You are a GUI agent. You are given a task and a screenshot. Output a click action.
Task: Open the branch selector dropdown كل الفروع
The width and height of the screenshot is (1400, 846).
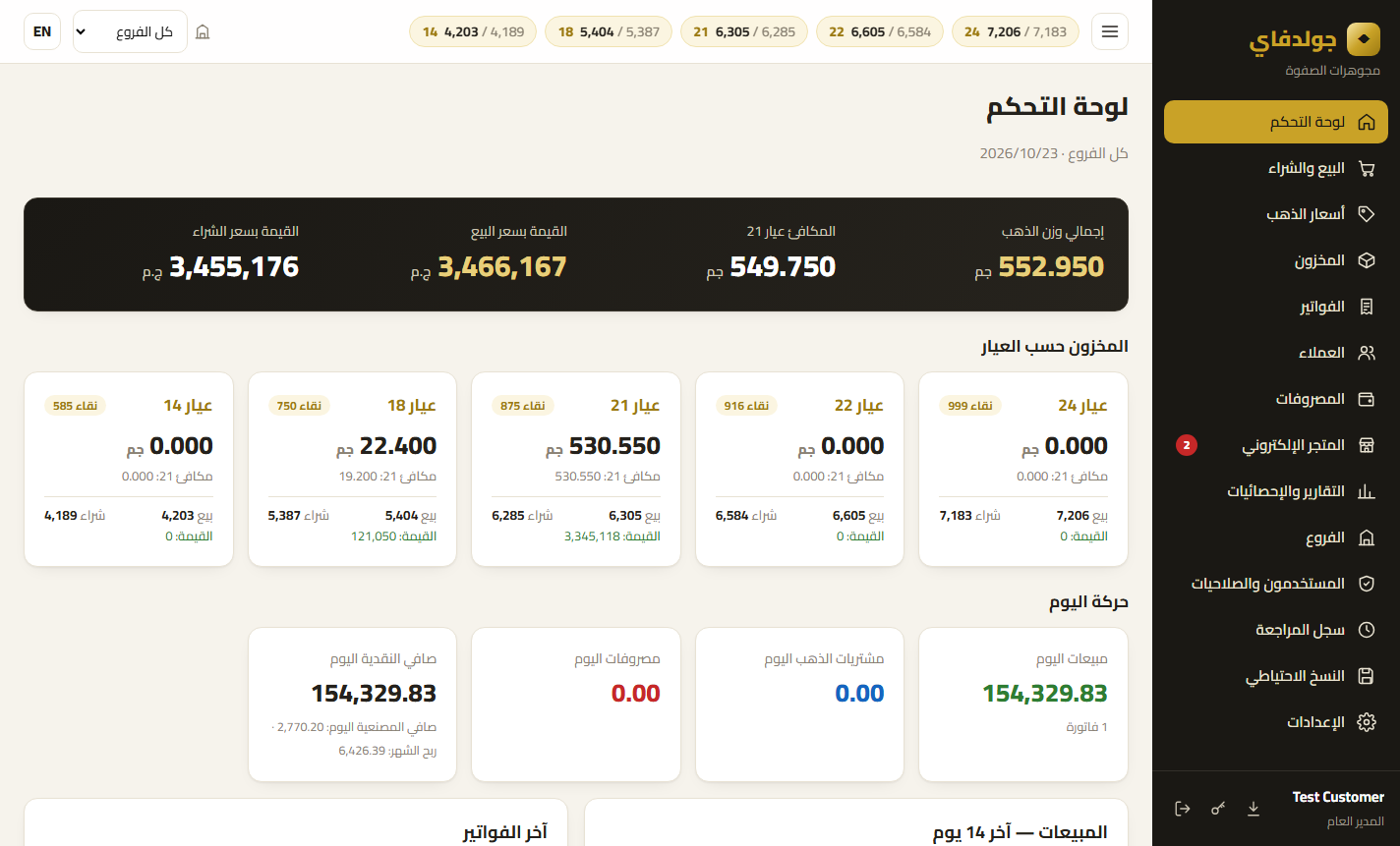pos(130,31)
